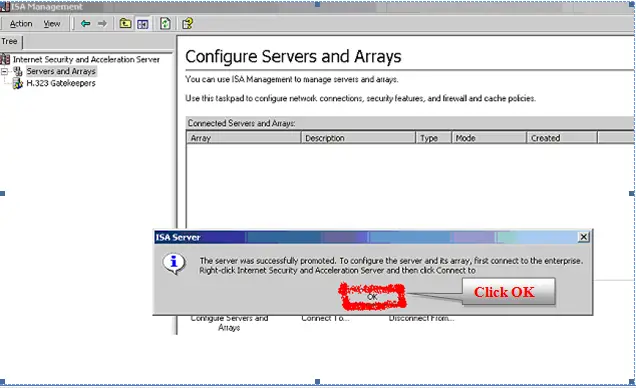Click the information icon in ISA Server dialog

click(174, 264)
